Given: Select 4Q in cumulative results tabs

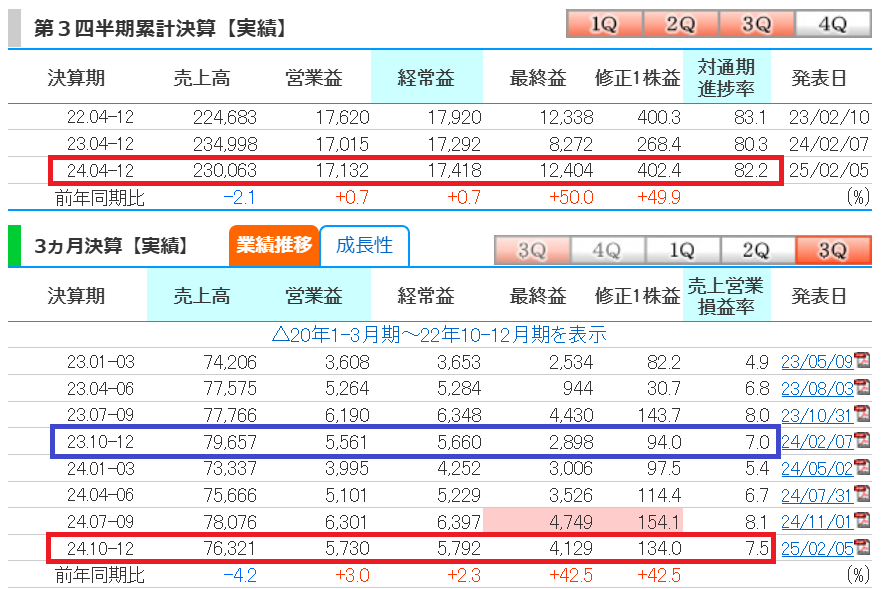Looking at the screenshot, I should pyautogui.click(x=833, y=24).
